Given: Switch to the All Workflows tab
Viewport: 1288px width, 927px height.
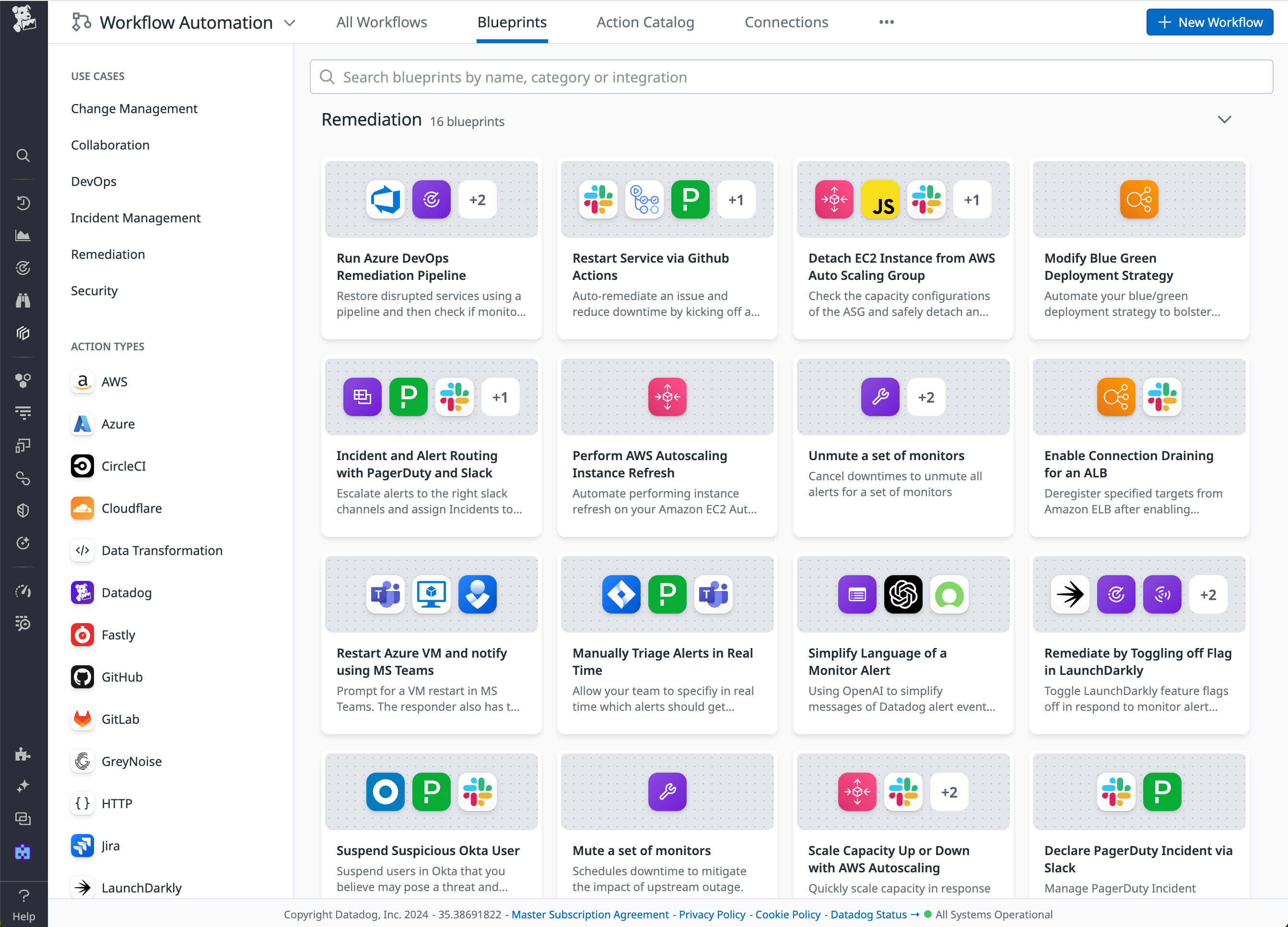Looking at the screenshot, I should 382,22.
